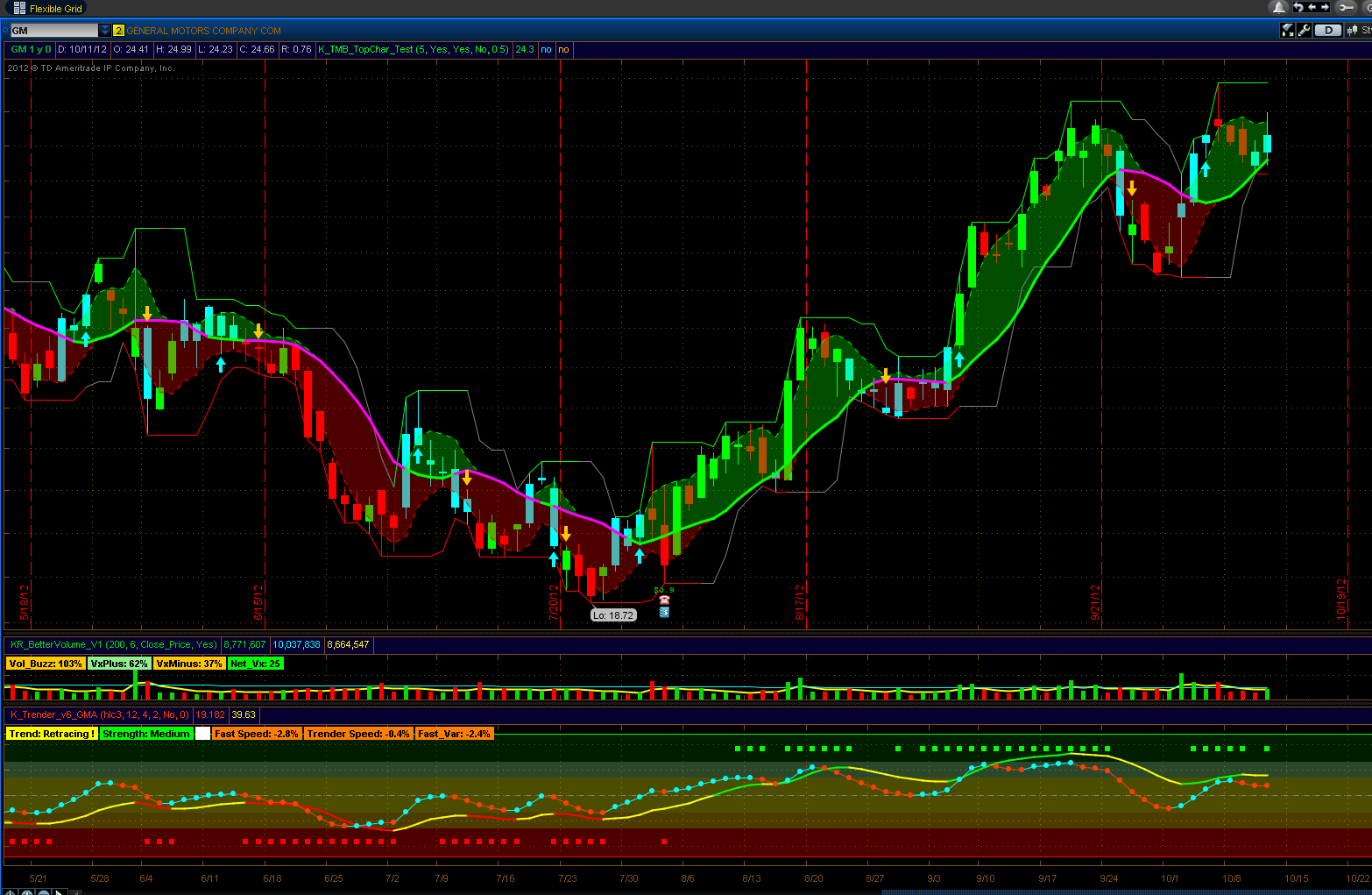Click the R: 0.76 range value
Image resolution: width=1372 pixels, height=895 pixels.
(297, 50)
